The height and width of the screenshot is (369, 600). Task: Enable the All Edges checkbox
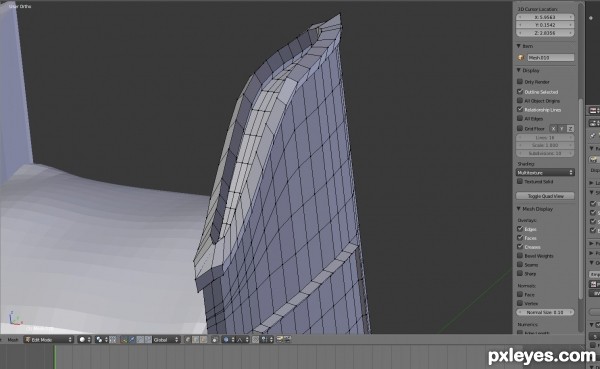520,118
